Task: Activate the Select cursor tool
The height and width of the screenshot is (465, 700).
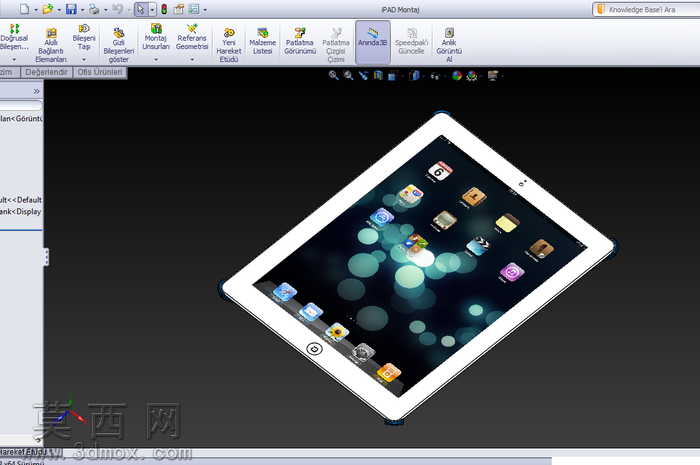Action: [x=141, y=9]
